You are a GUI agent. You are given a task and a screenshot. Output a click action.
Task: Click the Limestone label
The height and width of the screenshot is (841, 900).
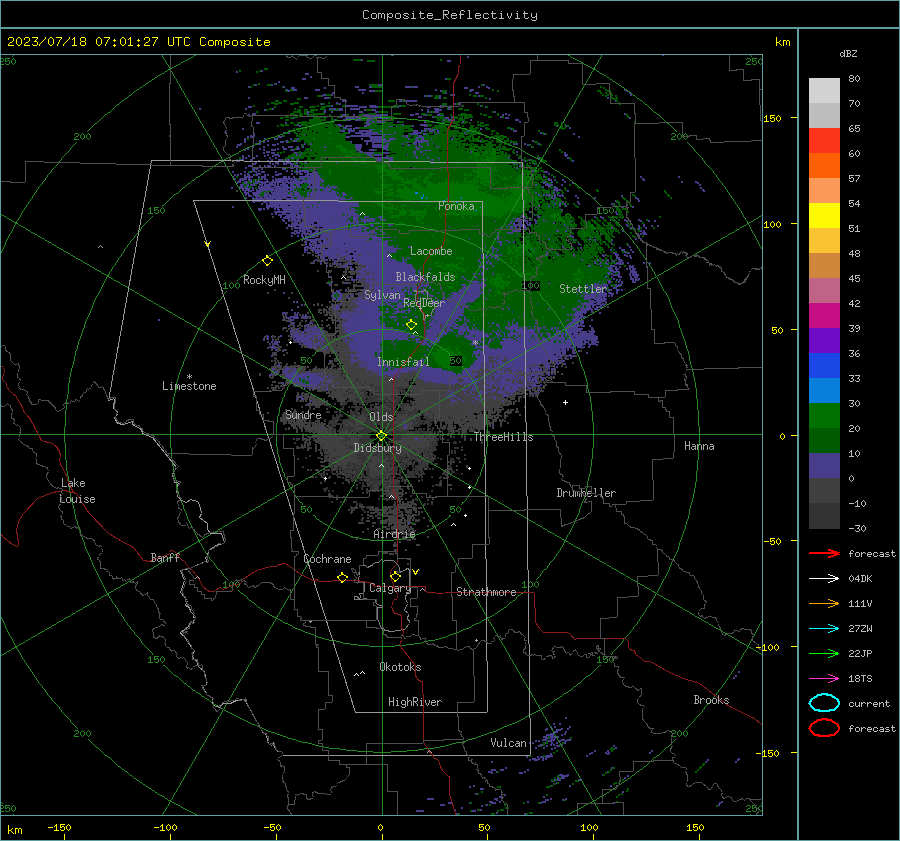tap(189, 386)
